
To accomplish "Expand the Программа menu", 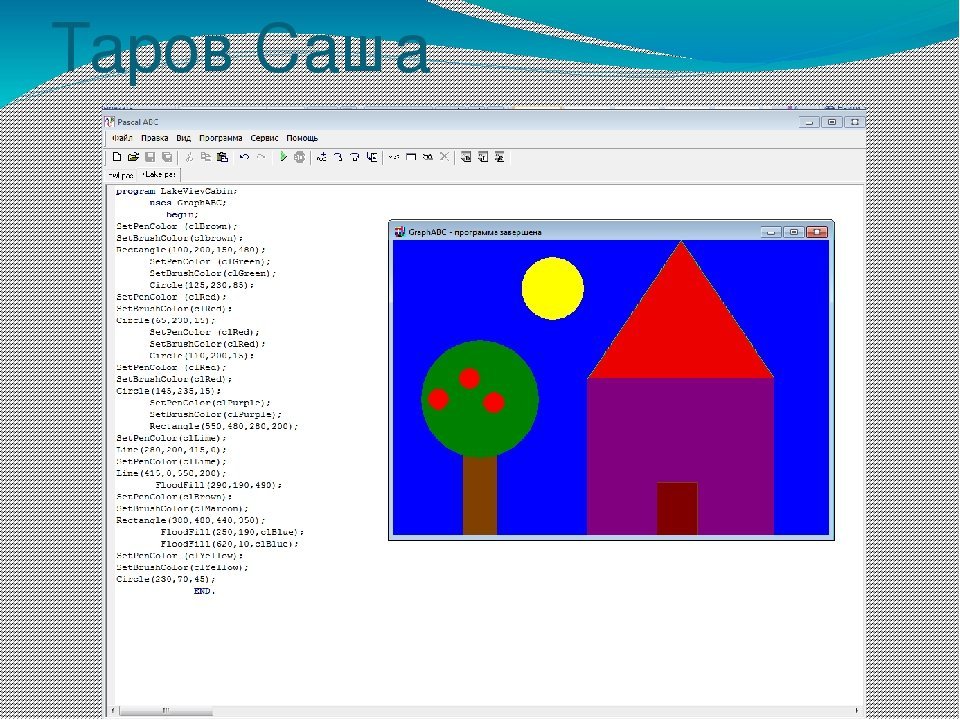I will [220, 138].
